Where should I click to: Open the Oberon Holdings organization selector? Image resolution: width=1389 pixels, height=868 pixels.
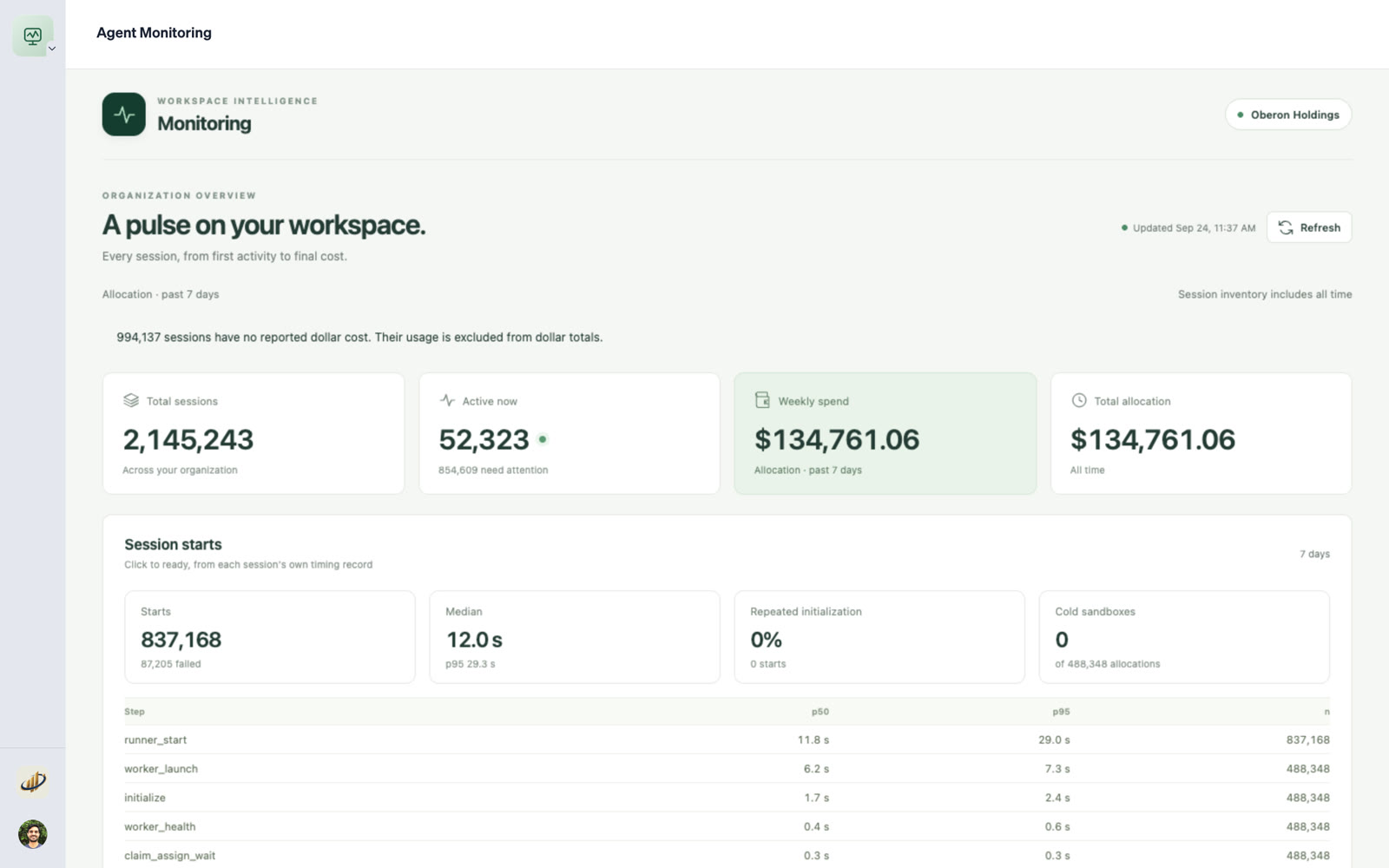pyautogui.click(x=1287, y=115)
